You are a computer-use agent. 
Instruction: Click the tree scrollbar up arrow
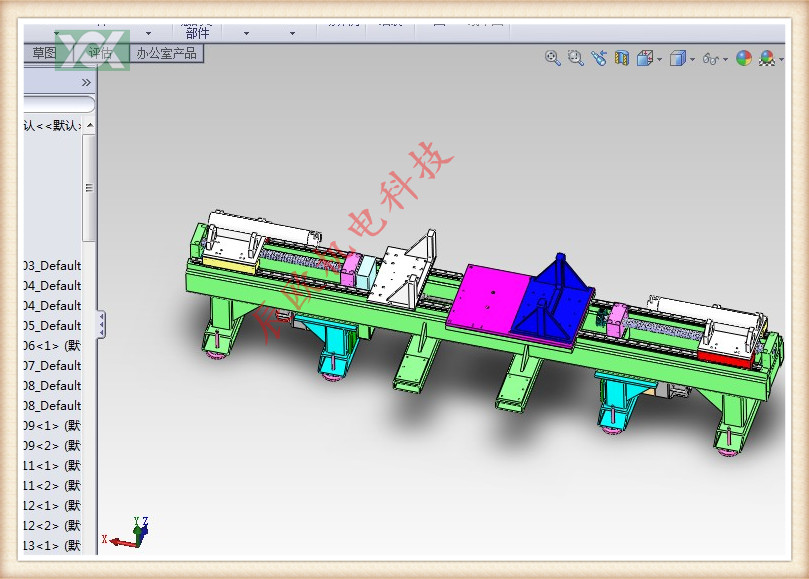90,125
